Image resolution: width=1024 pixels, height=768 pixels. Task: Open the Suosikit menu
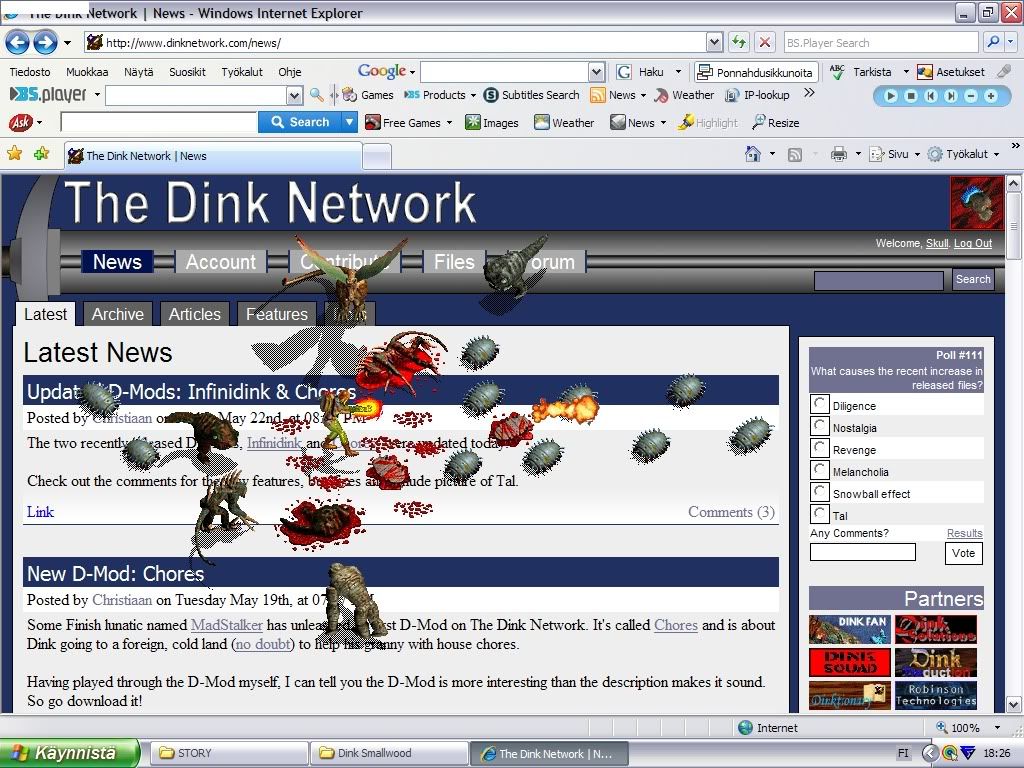[187, 72]
